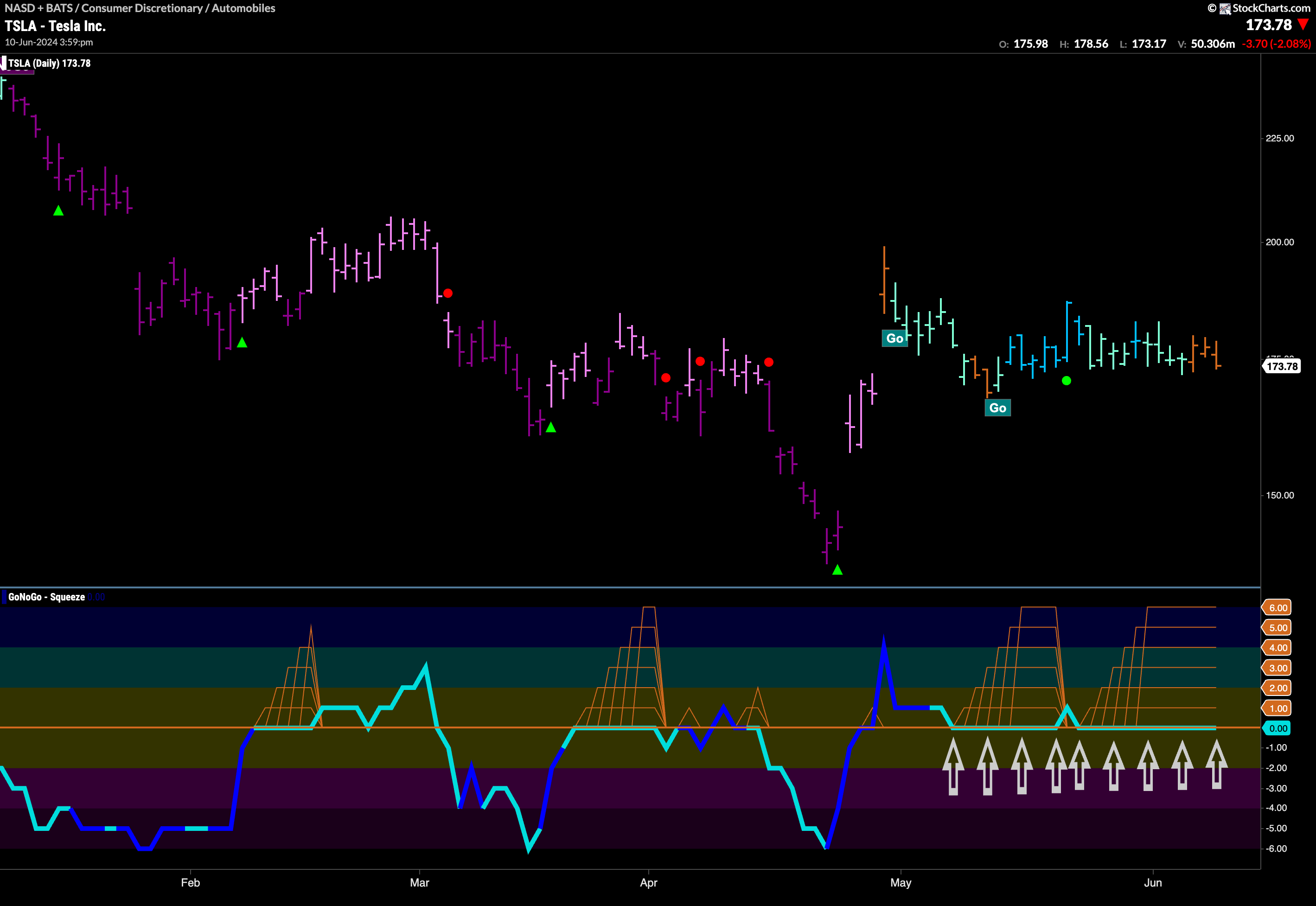Click the high value 178.56
This screenshot has width=1316, height=906.
pyautogui.click(x=1091, y=44)
